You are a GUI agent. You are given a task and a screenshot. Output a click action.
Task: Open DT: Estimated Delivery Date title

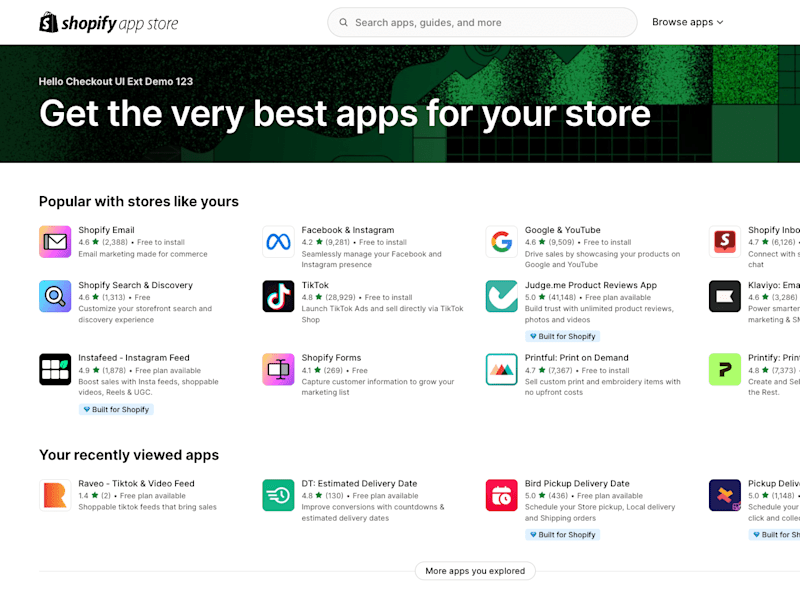[x=359, y=483]
